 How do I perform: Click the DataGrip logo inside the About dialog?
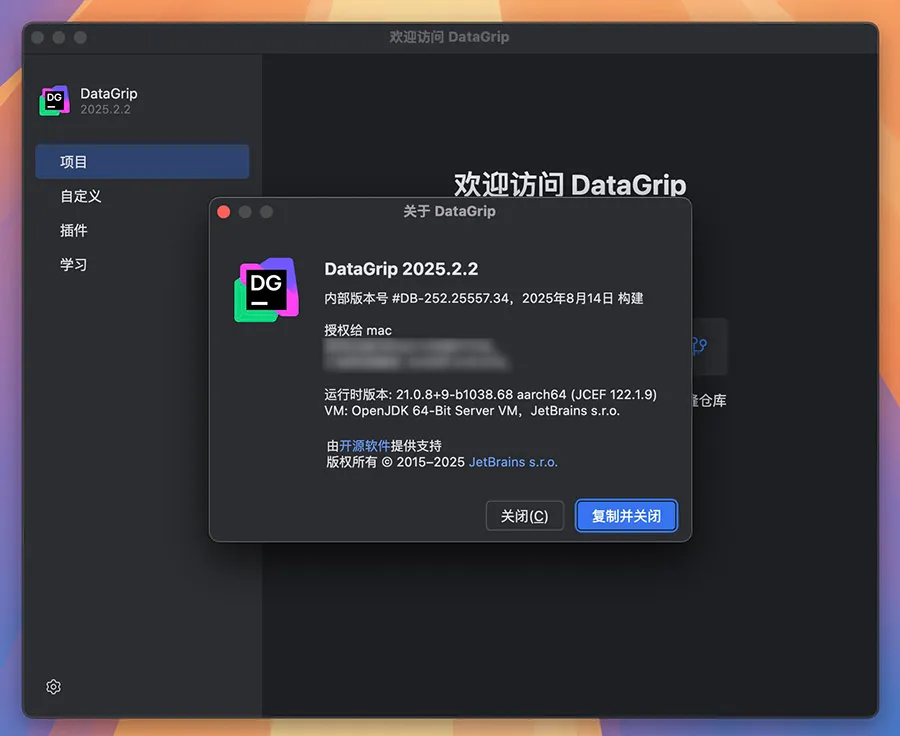[266, 289]
